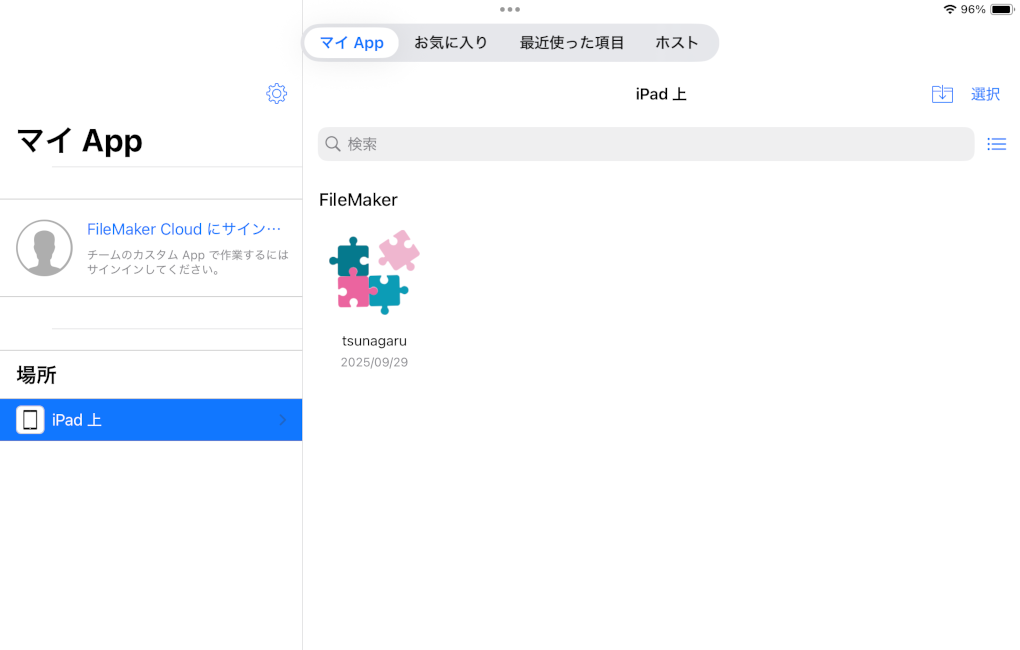The height and width of the screenshot is (650, 1020).
Task: Switch to the お気に入り tab
Action: (x=451, y=43)
